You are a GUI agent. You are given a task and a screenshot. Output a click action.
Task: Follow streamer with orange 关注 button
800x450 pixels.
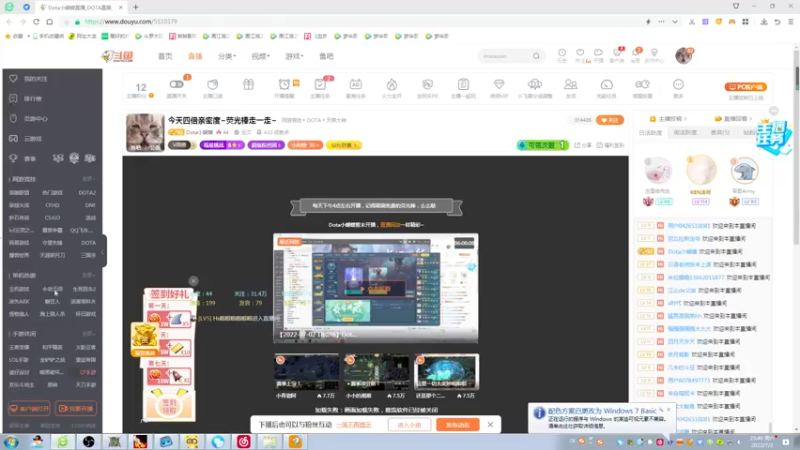coord(610,120)
